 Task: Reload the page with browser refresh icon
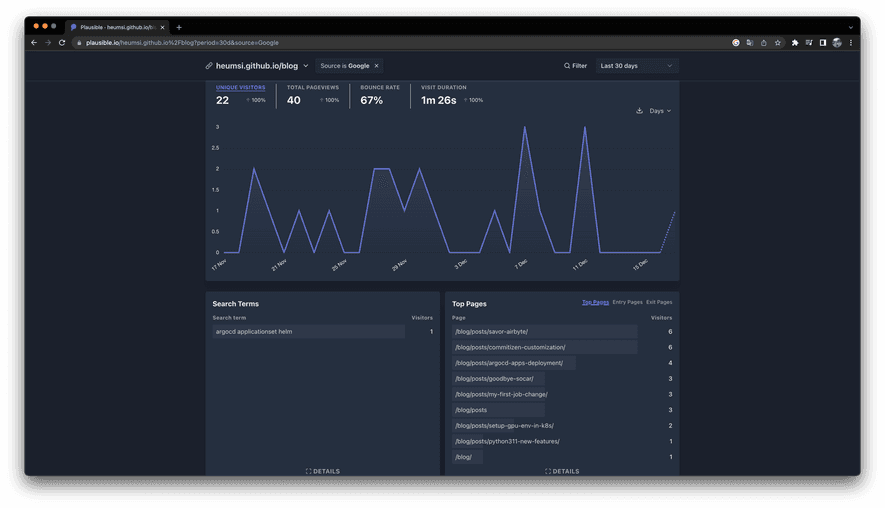click(x=62, y=43)
